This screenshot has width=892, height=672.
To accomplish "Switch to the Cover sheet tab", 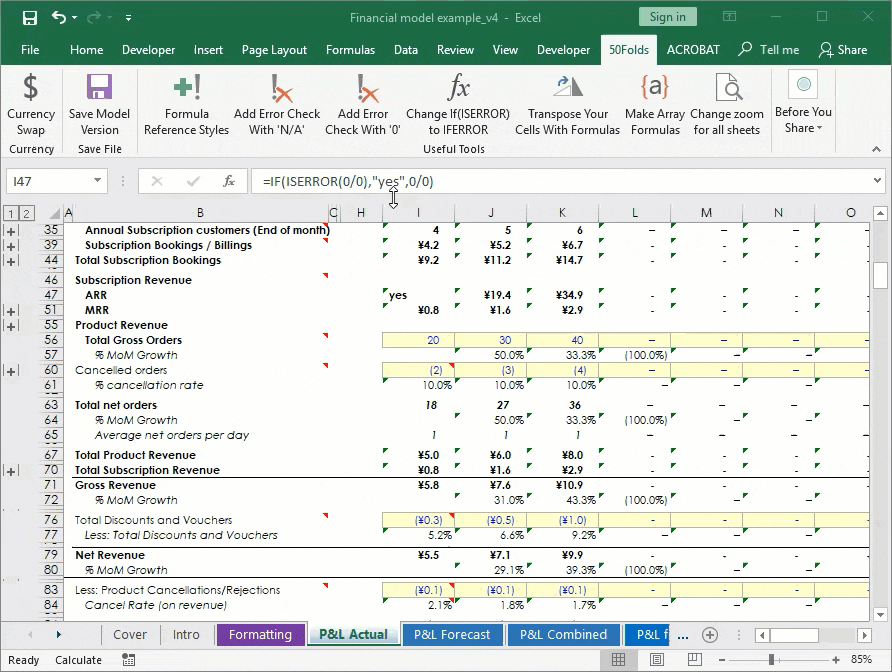I will point(130,634).
